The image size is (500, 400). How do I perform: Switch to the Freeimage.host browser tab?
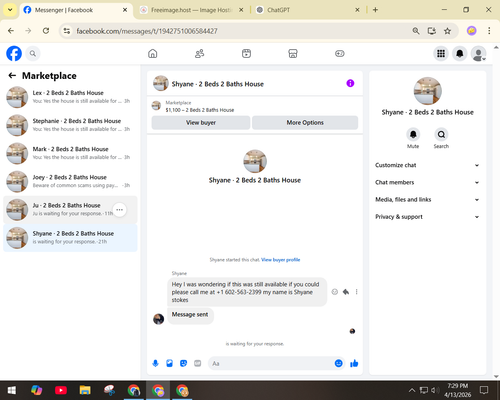point(191,10)
